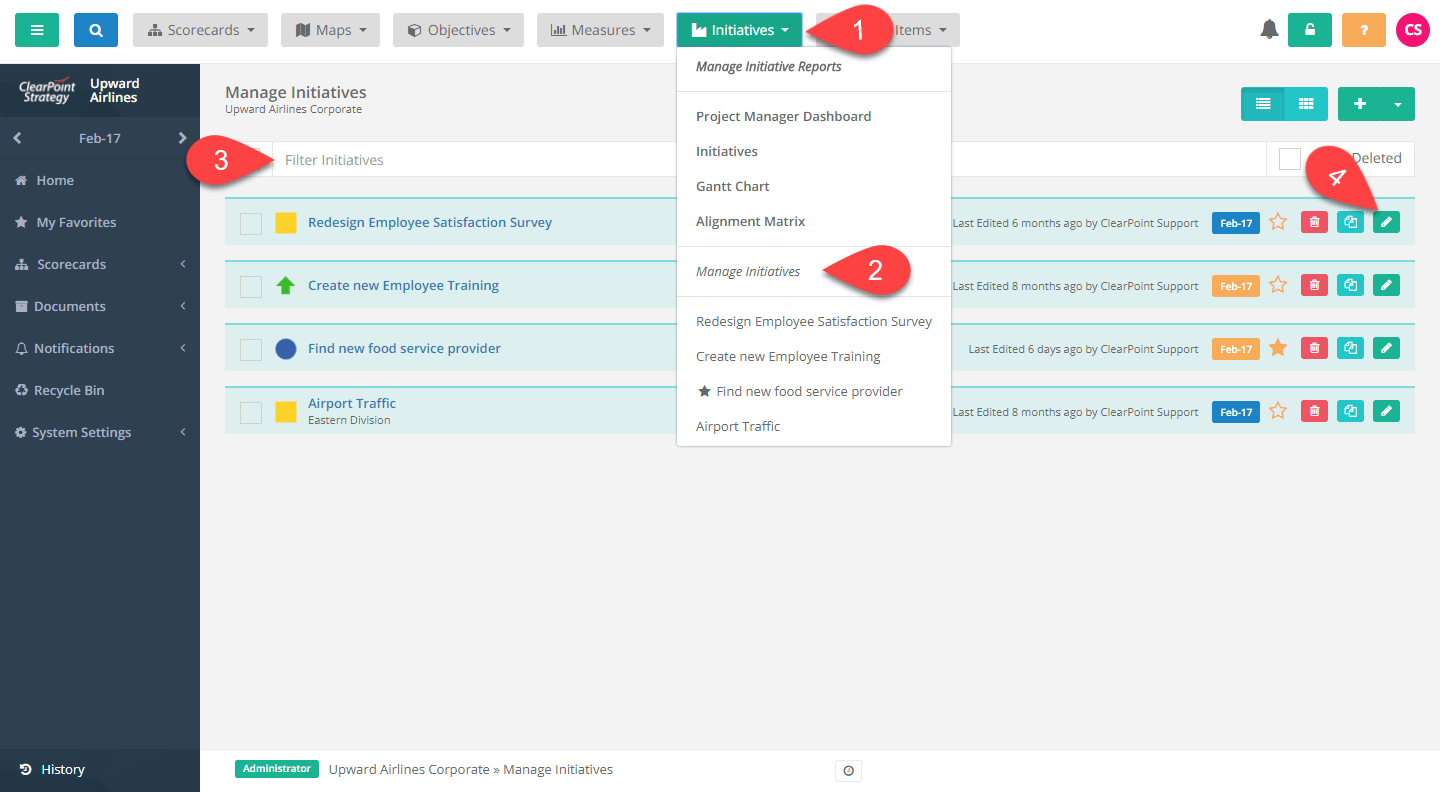Click the yellow status square beside "Redesign Employee Satisfaction Survey"
This screenshot has height=792, width=1440.
point(286,223)
